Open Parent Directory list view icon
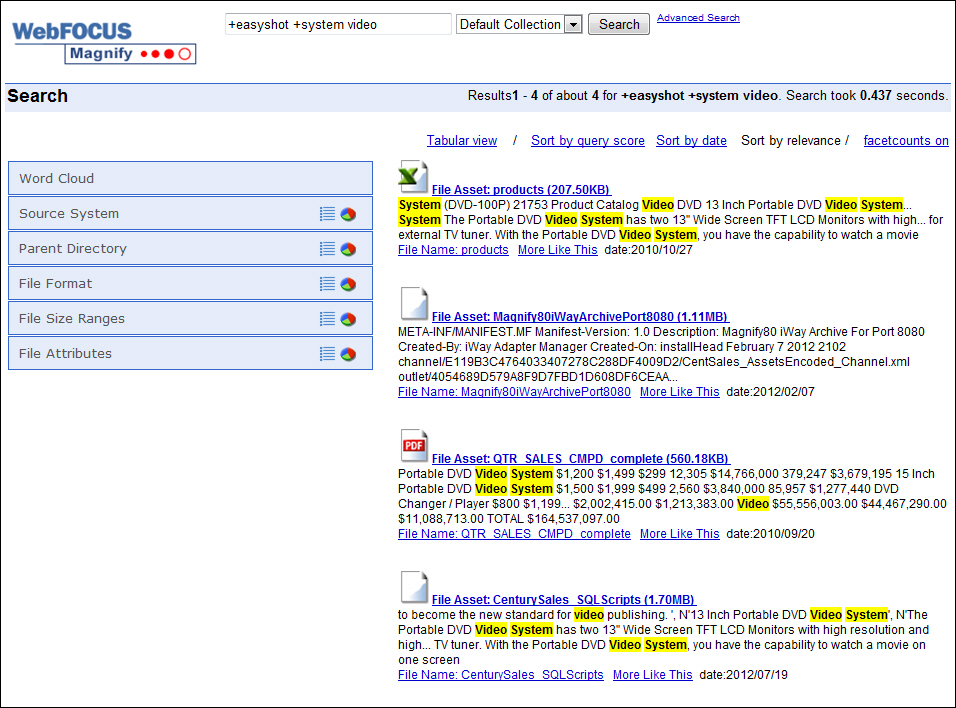The image size is (956, 708). click(x=327, y=249)
